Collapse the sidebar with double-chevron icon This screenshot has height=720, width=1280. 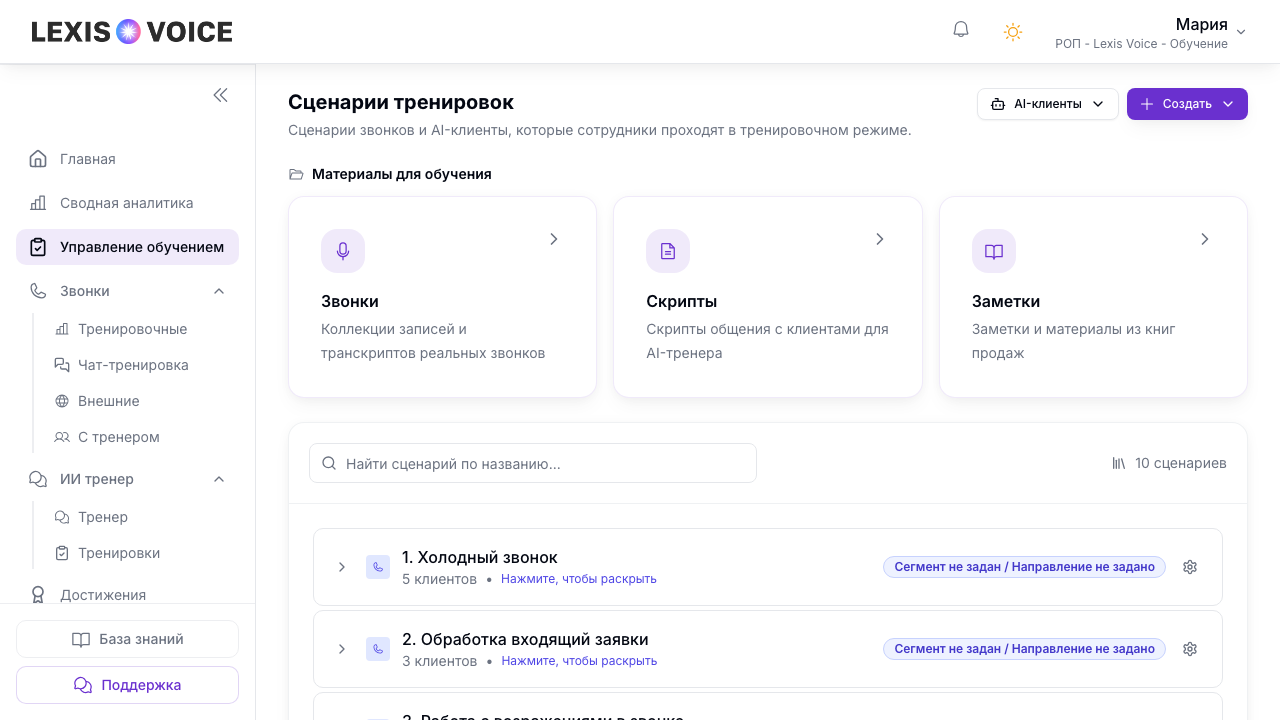[220, 95]
